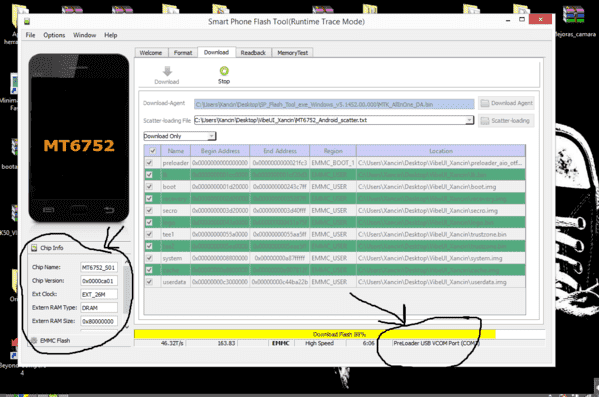Click the yellow Download Flash progress bar
The height and width of the screenshot is (397, 599).
point(315,334)
